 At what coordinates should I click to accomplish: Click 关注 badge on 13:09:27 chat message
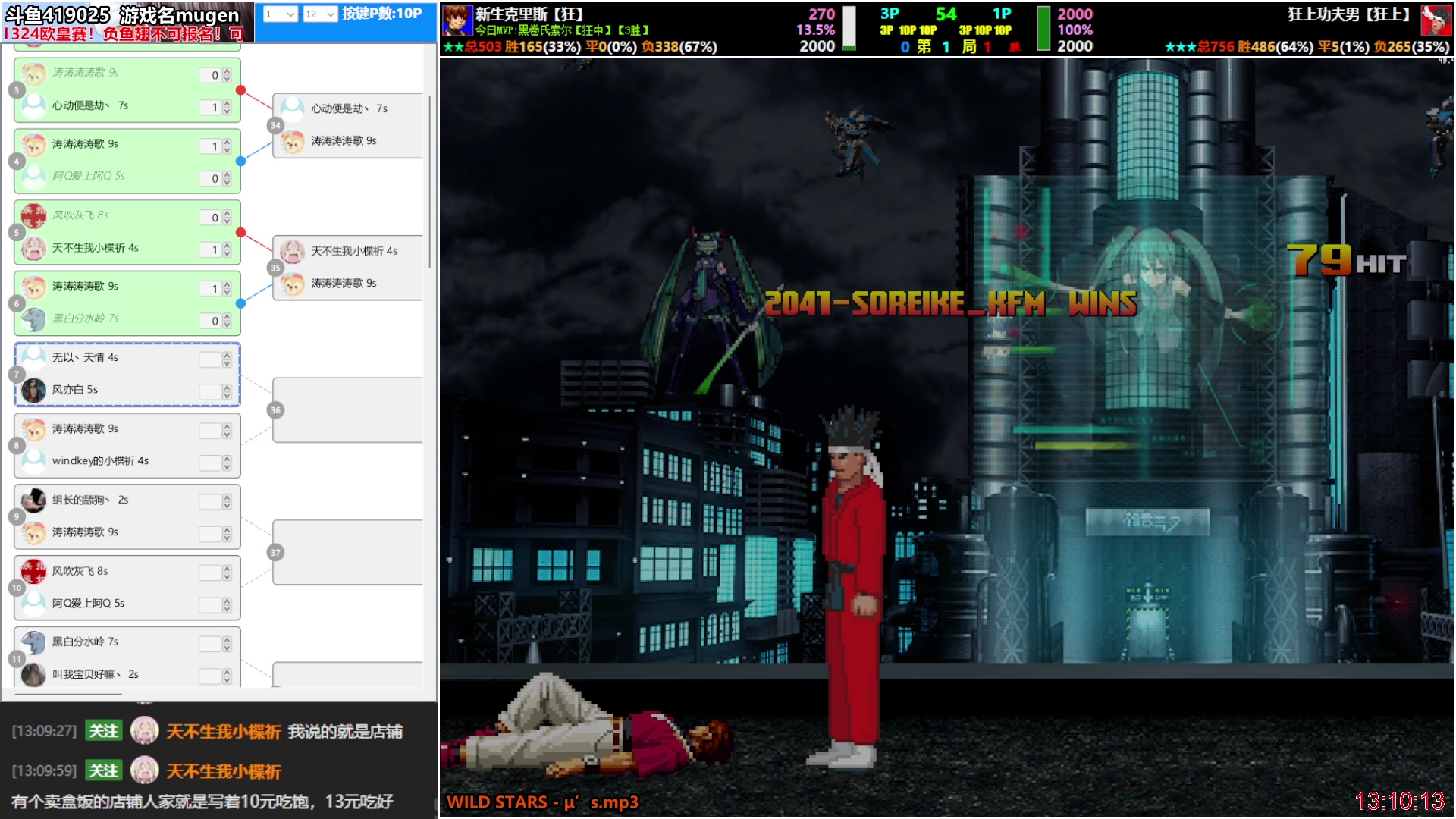pos(104,731)
